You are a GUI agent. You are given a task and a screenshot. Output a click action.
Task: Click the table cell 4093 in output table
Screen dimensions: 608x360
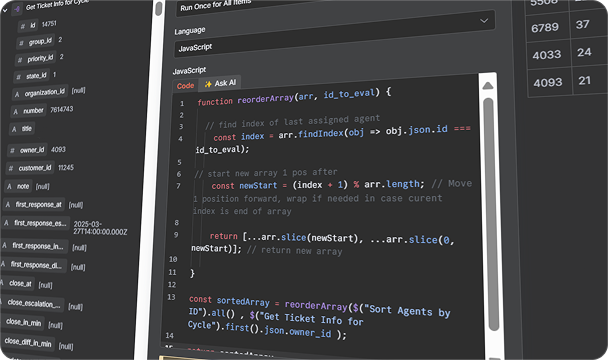point(548,82)
